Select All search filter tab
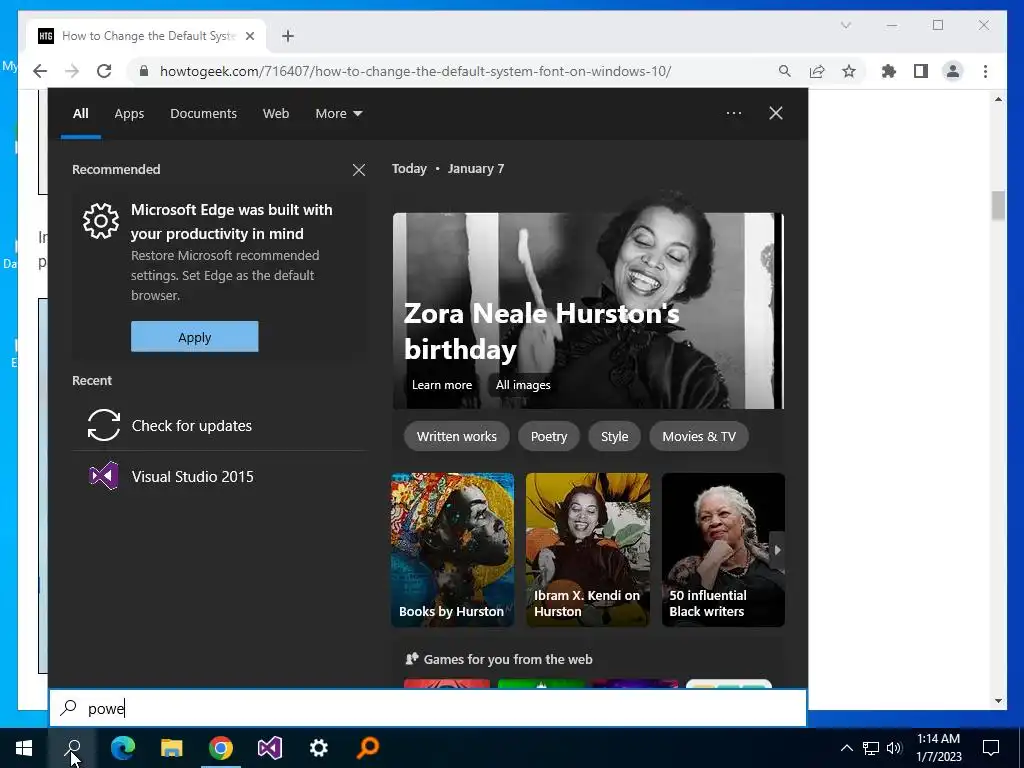The image size is (1024, 768). click(80, 114)
